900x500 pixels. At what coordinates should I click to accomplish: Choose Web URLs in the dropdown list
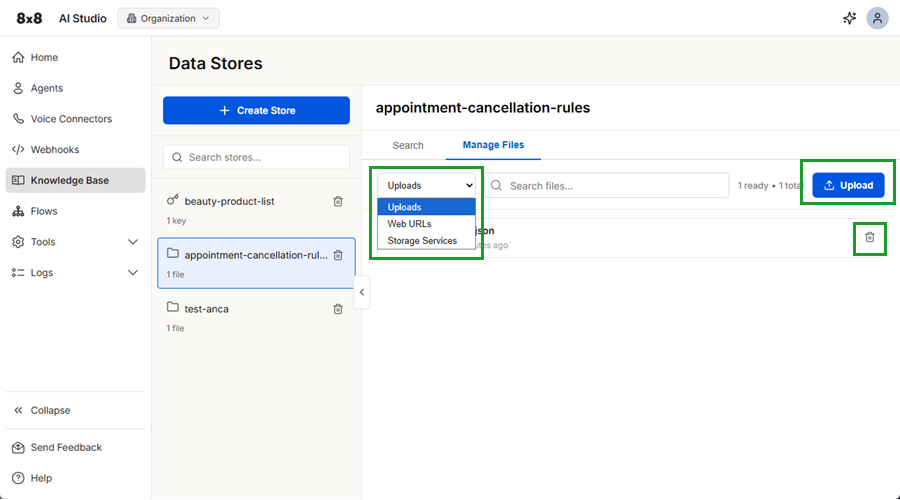click(x=426, y=224)
